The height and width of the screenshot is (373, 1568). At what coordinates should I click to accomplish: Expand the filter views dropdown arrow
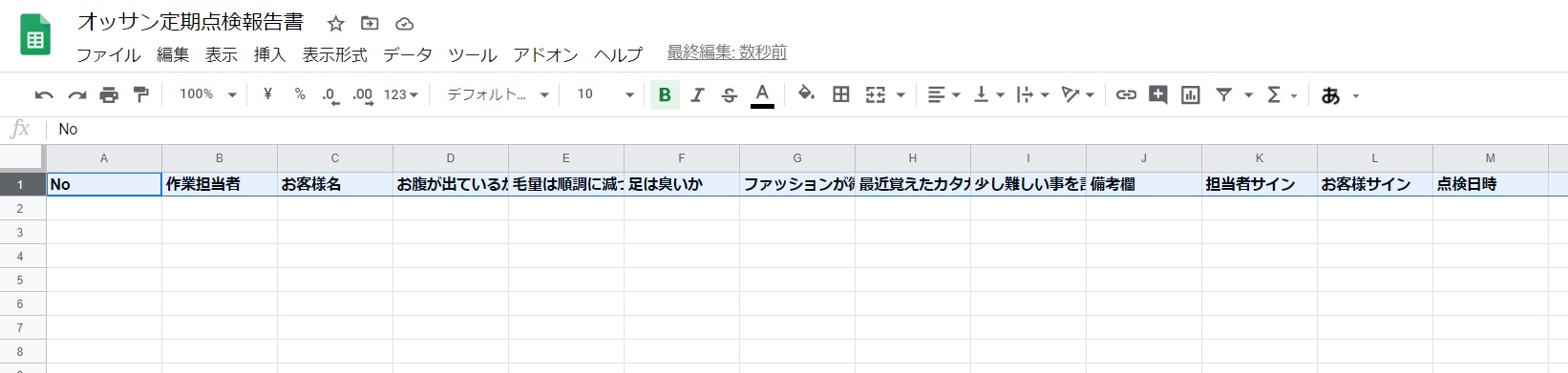1248,95
